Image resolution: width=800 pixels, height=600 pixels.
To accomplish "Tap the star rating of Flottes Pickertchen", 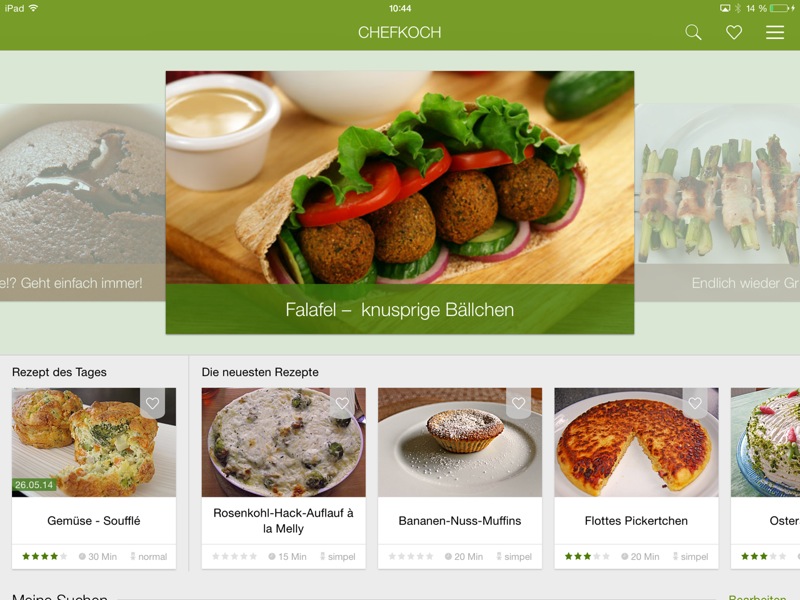I will pos(587,556).
